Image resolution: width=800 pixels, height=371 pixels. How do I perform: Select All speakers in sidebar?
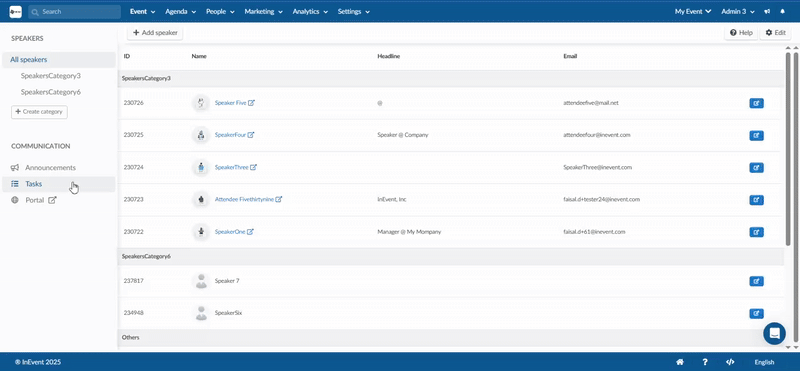pos(59,60)
